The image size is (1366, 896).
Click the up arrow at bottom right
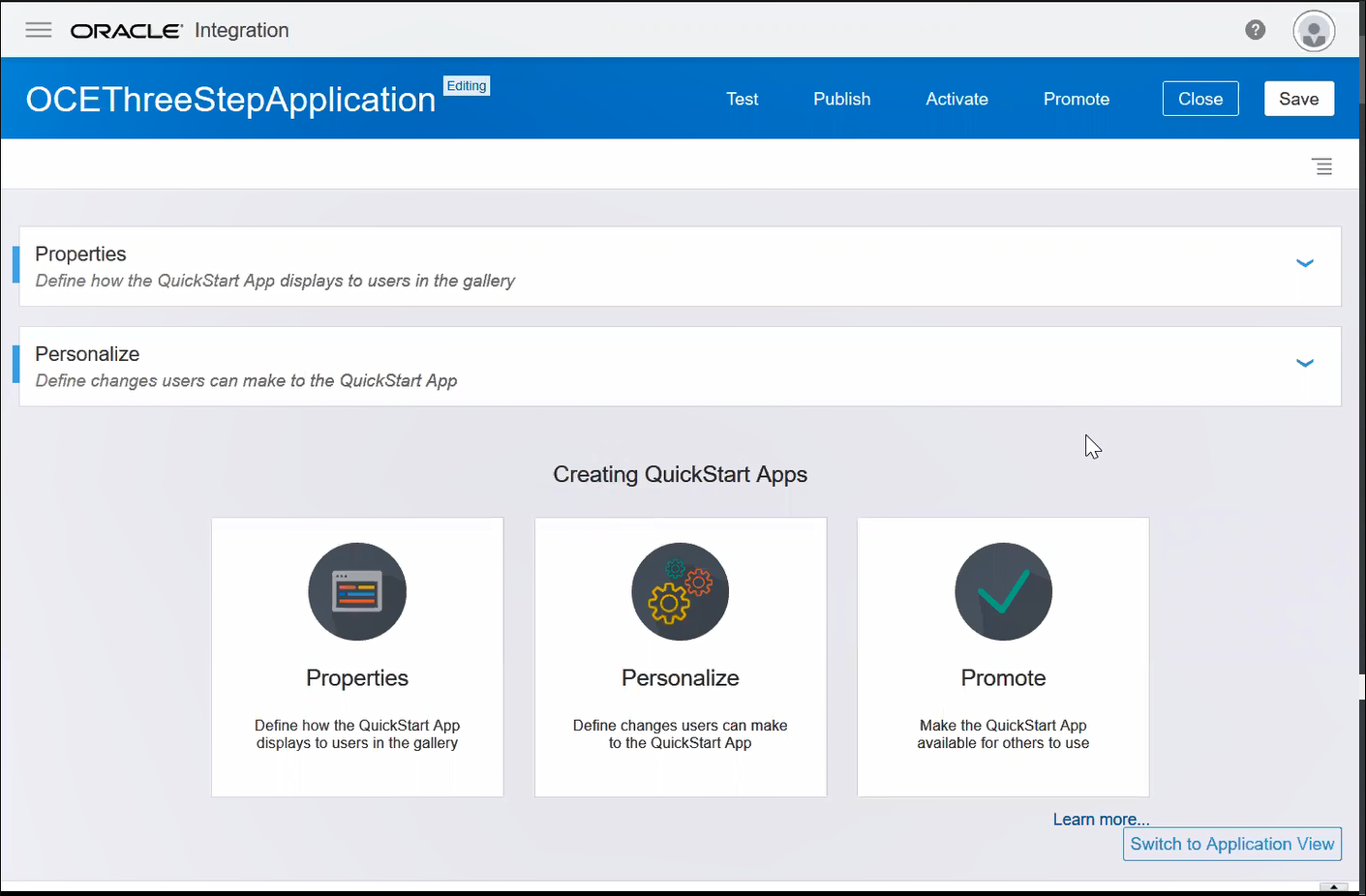click(1333, 887)
